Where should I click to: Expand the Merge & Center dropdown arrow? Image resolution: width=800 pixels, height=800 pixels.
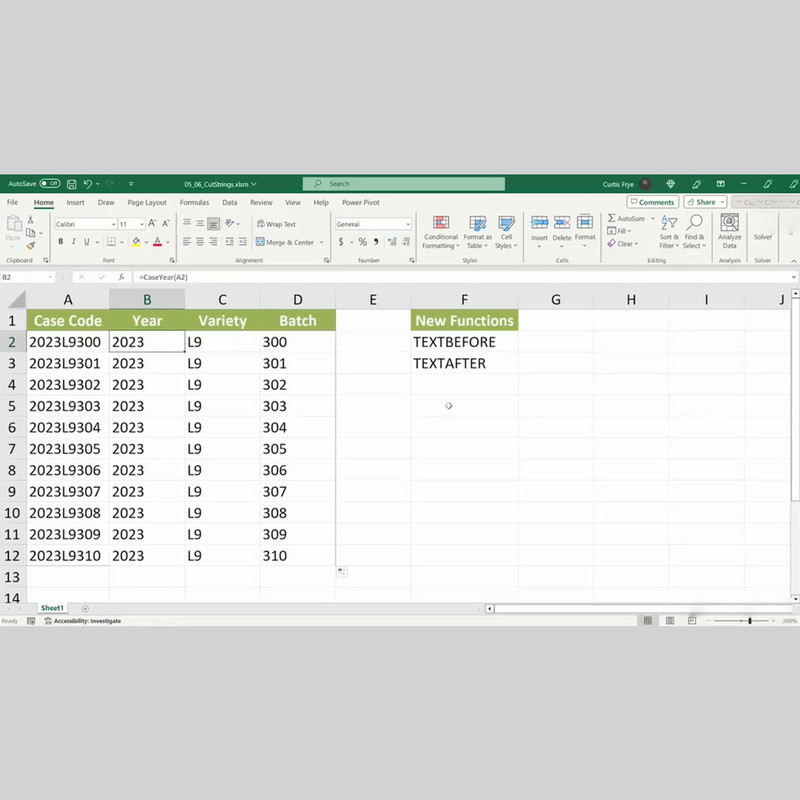coord(321,242)
